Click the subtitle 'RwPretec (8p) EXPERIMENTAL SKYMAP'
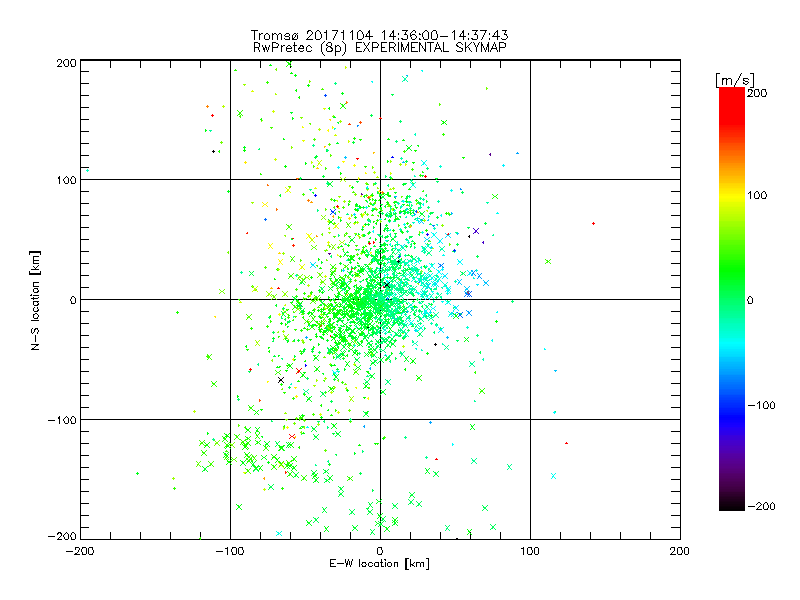 pyautogui.click(x=380, y=47)
